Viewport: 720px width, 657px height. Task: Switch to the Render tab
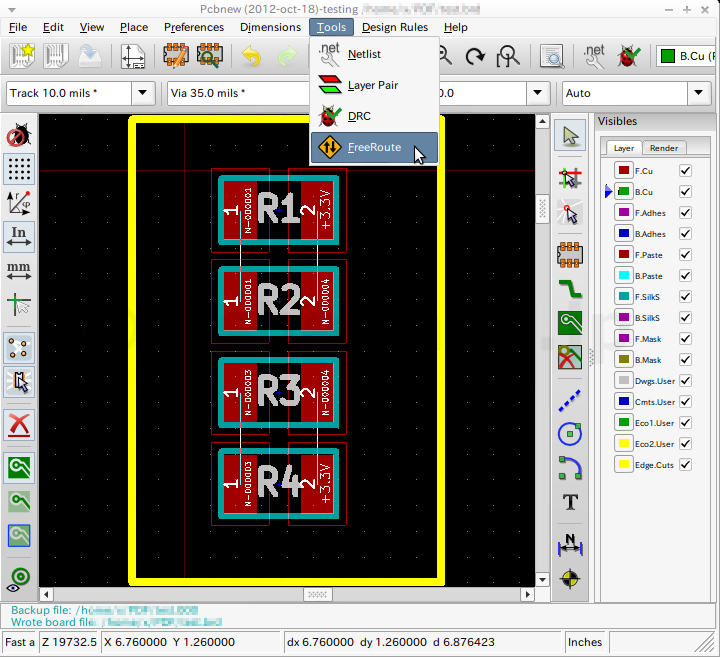click(x=664, y=148)
